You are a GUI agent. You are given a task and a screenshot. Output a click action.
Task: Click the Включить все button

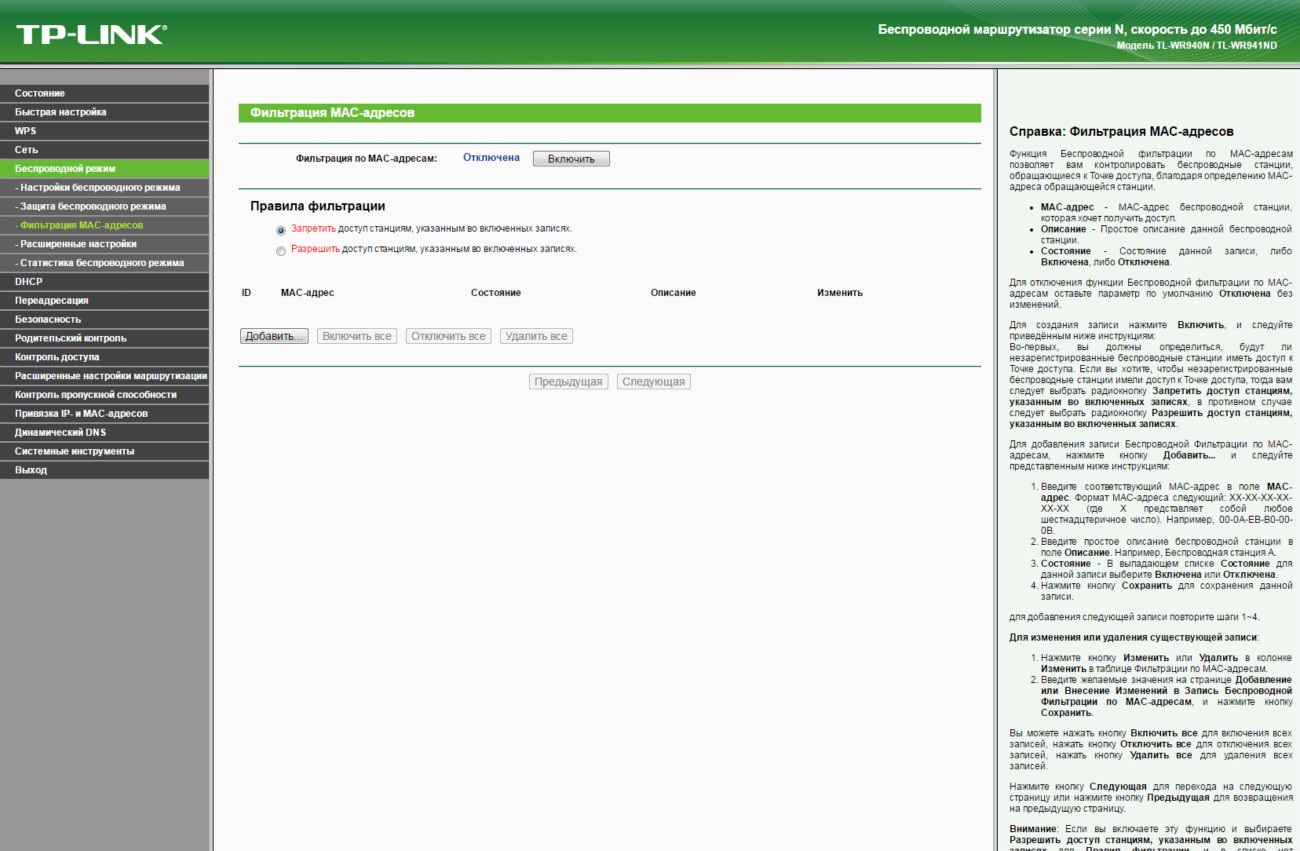pyautogui.click(x=356, y=337)
